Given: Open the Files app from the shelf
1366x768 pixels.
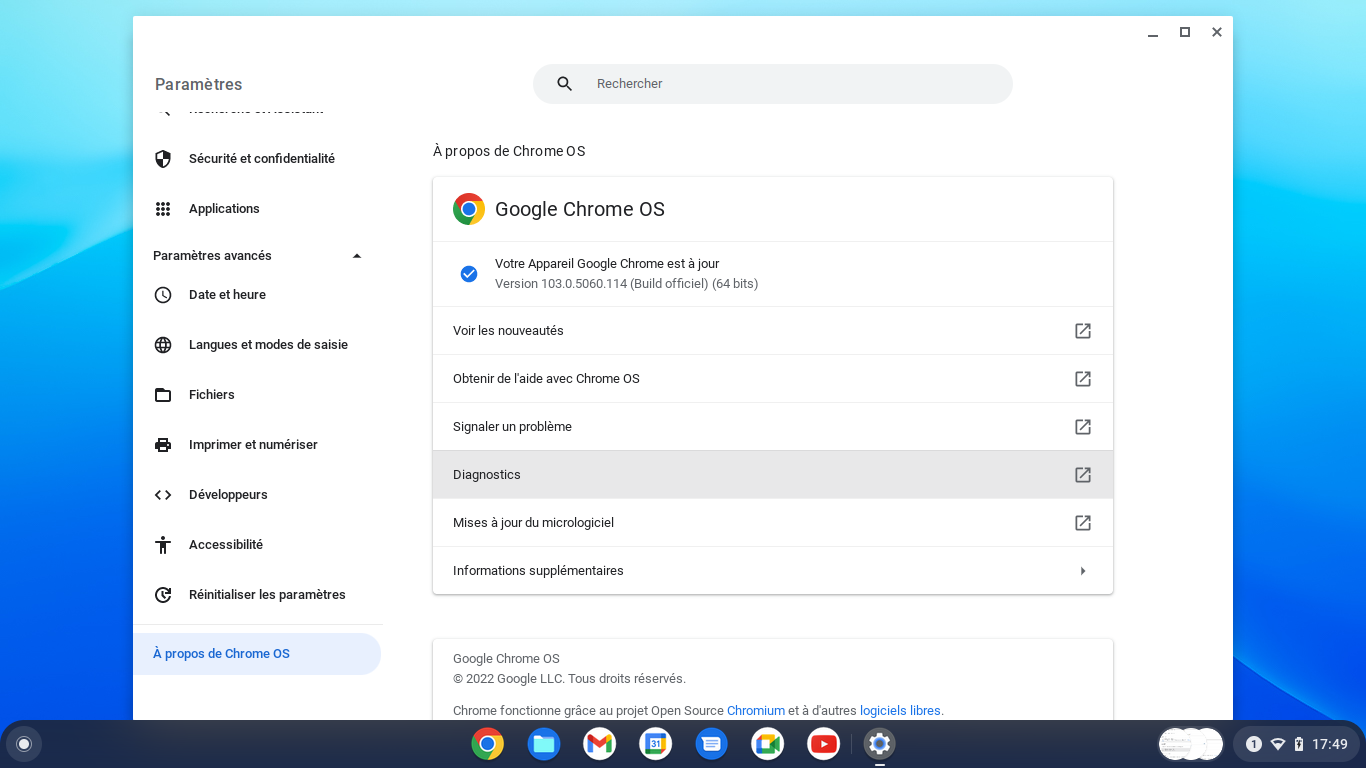Looking at the screenshot, I should point(544,744).
